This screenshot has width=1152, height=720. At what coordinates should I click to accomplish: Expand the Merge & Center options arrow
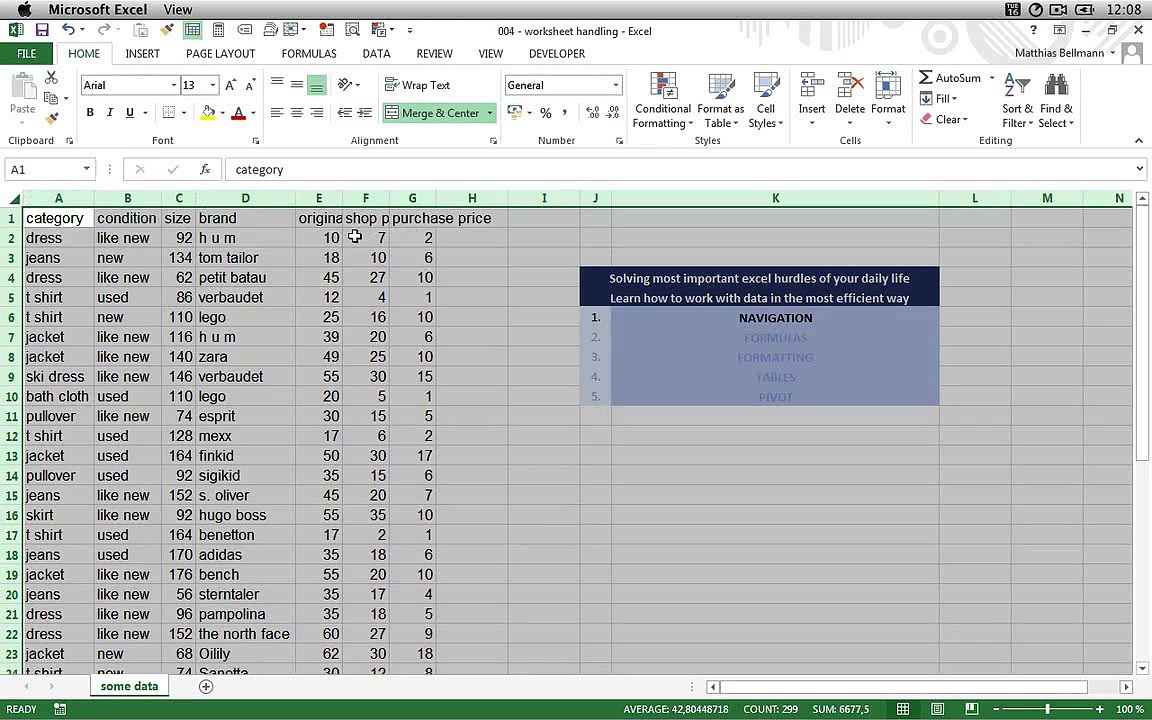[490, 113]
